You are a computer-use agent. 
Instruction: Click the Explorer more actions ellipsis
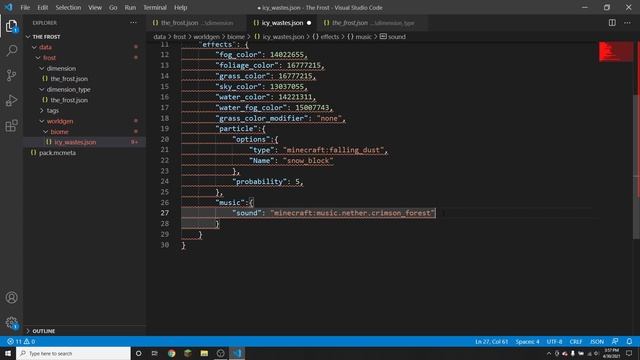pyautogui.click(x=133, y=23)
